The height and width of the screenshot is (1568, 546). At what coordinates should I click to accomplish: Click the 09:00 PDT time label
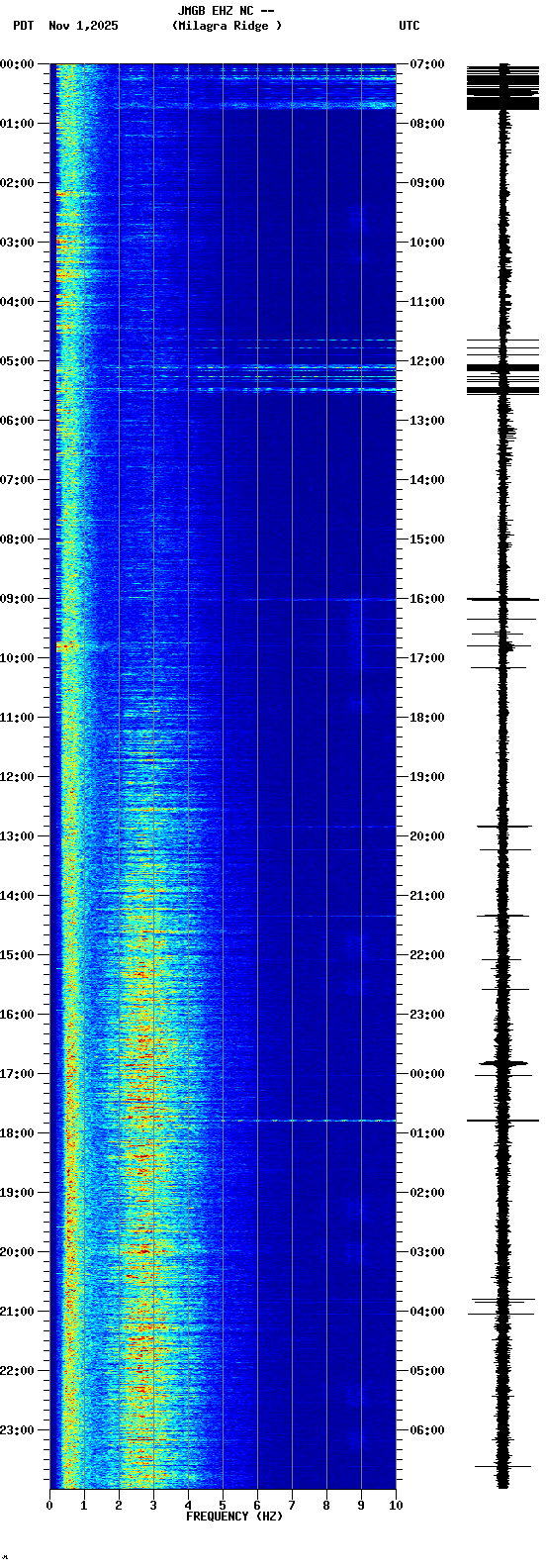(17, 599)
